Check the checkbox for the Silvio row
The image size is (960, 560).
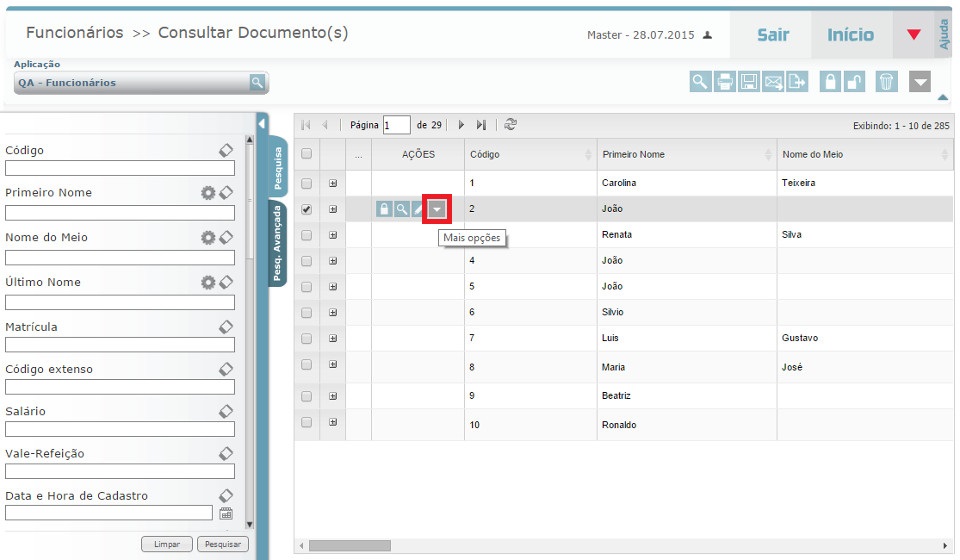pos(306,312)
